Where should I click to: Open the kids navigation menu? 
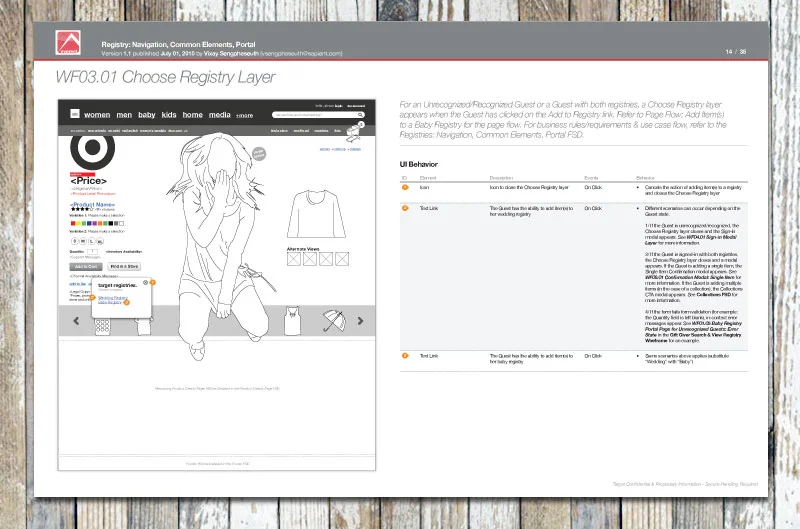(169, 115)
